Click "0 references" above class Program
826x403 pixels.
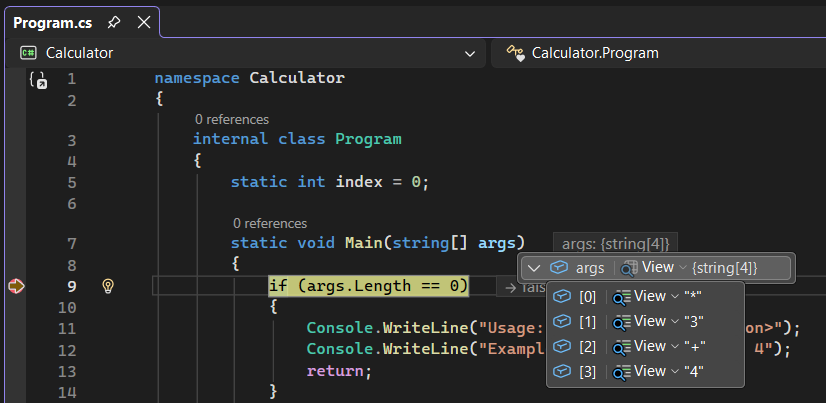(x=231, y=119)
